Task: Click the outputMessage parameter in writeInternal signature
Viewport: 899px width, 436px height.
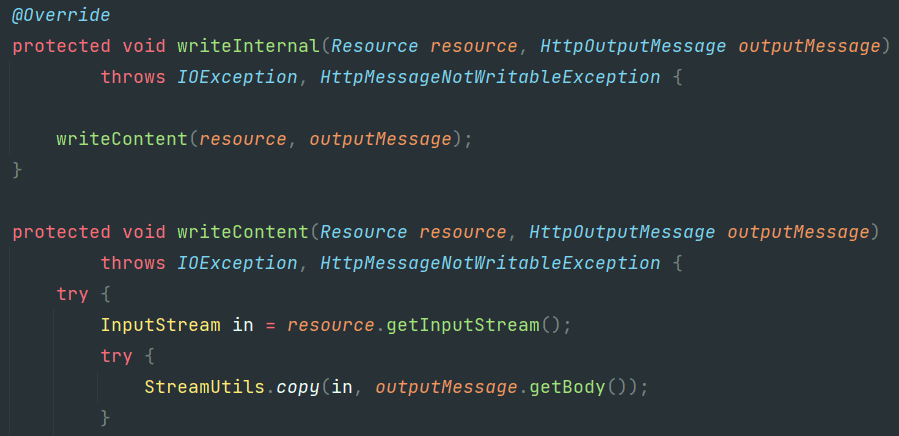Action: 809,46
